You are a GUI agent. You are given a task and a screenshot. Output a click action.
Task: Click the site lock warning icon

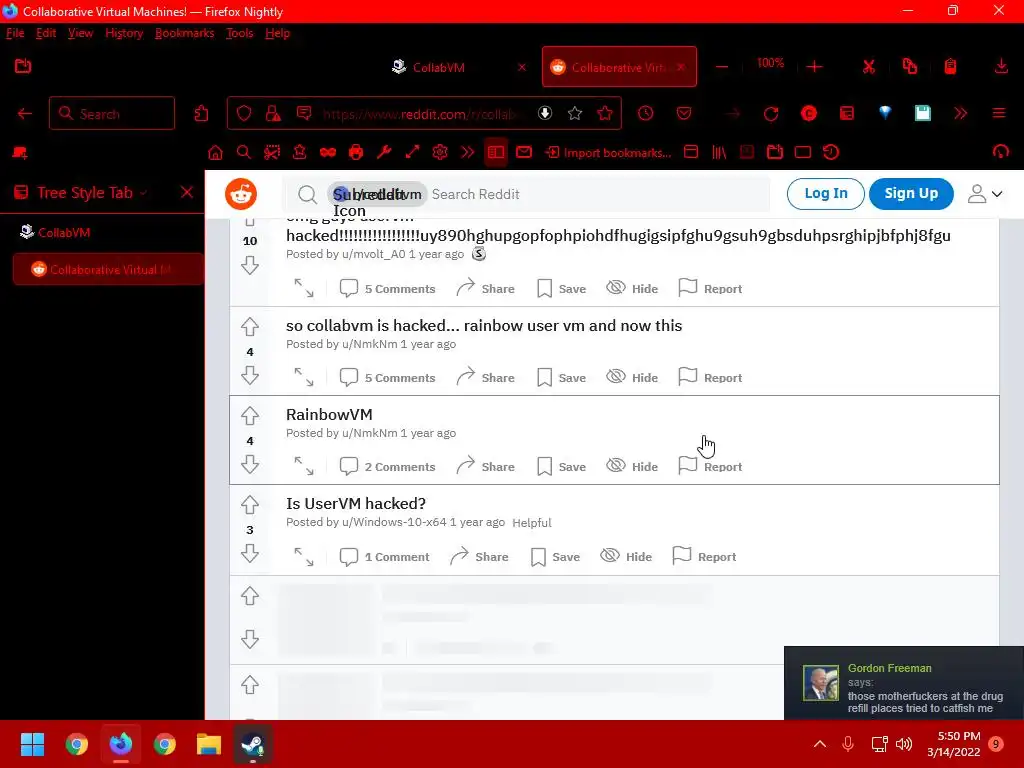273,114
